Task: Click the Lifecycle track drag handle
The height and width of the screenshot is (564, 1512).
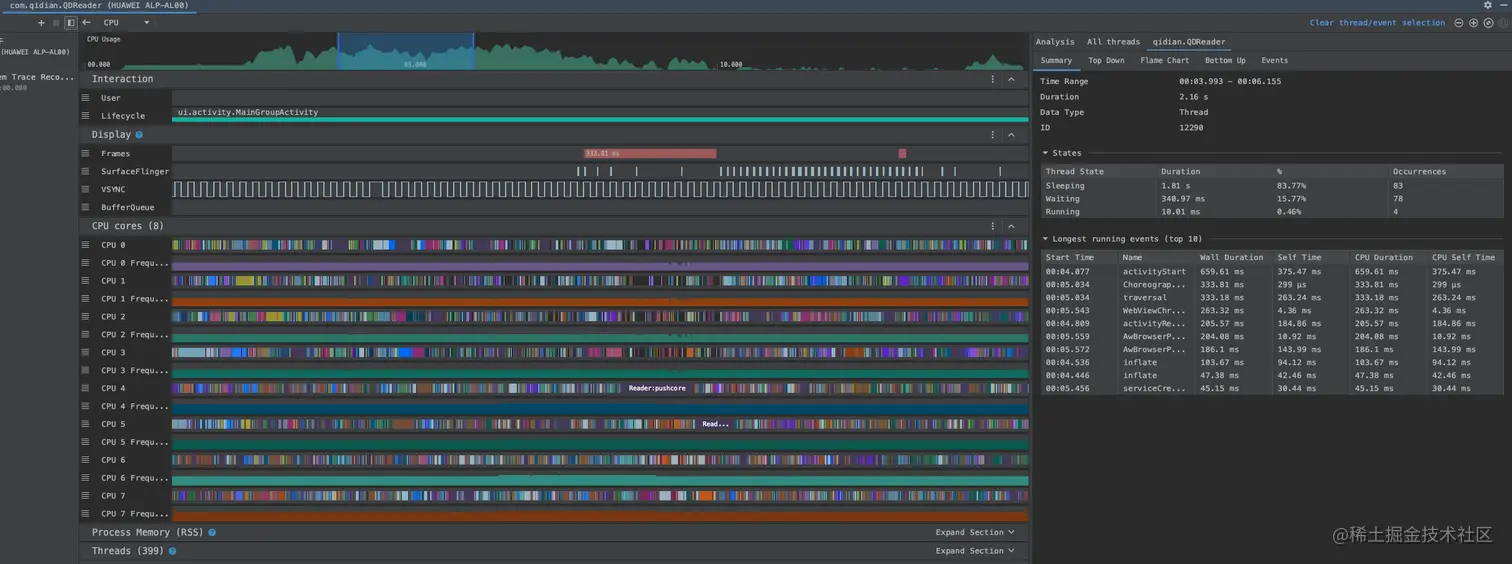Action: 86,116
